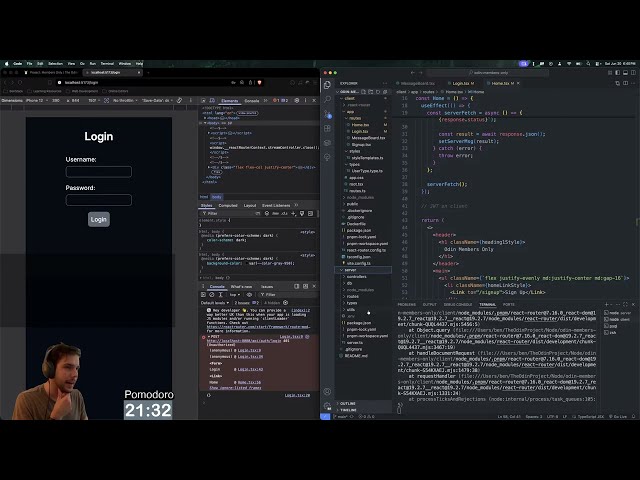The width and height of the screenshot is (640, 480).
Task: Open the Default levels dropdown in Console
Action: (x=215, y=303)
